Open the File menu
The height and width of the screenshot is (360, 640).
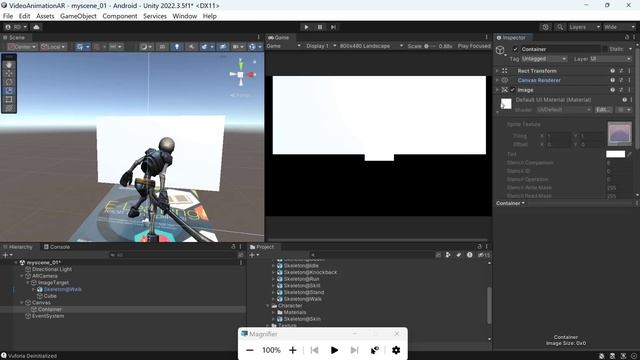pyautogui.click(x=8, y=16)
